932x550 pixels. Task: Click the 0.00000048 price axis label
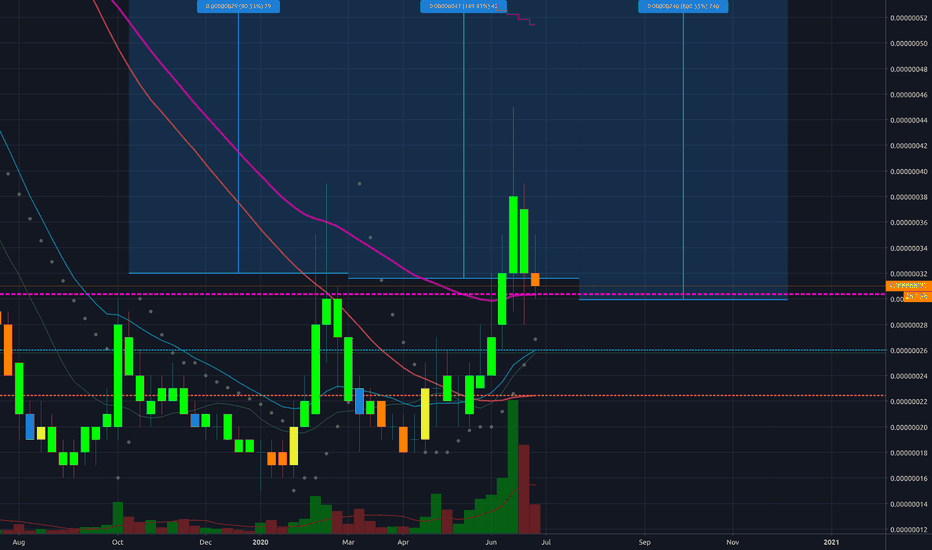tap(908, 69)
